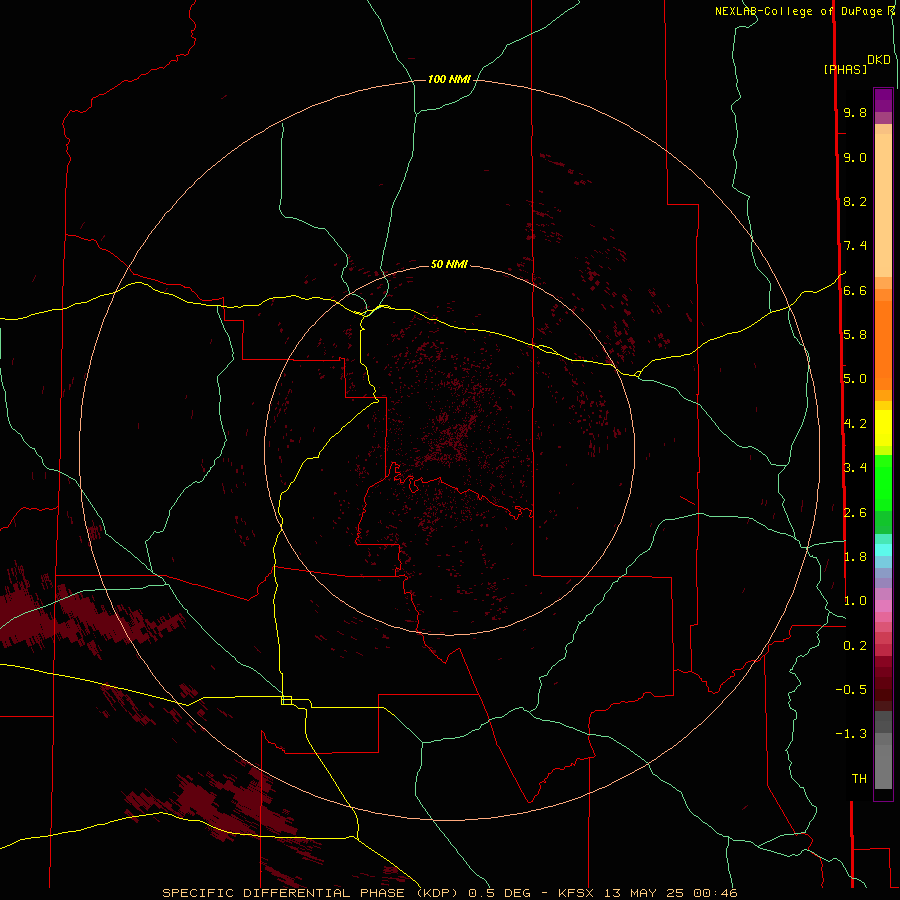
Task: Pick the bright green color bar segment
Action: pyautogui.click(x=883, y=483)
